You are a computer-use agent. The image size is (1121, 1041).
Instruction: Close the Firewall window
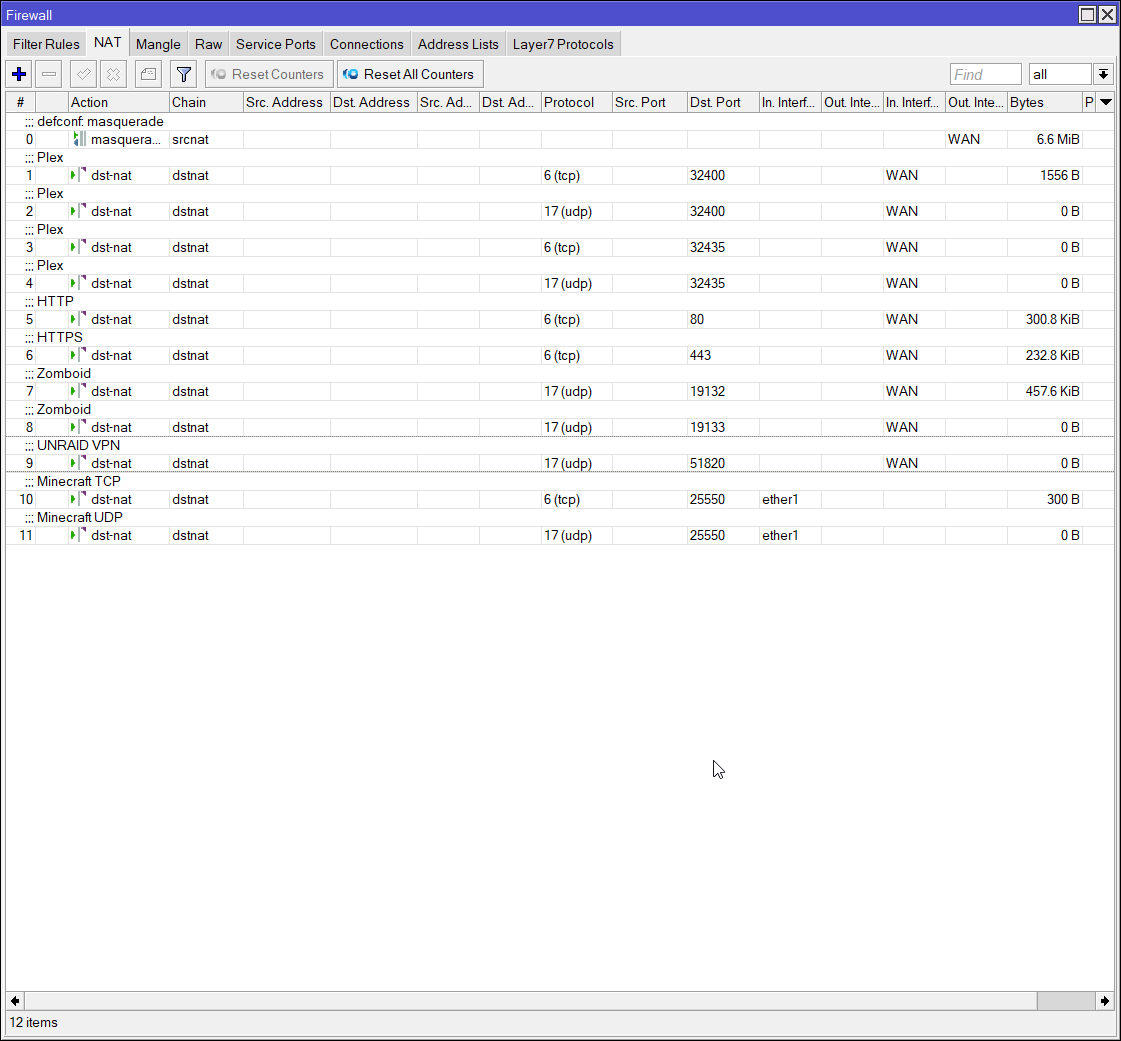pyautogui.click(x=1107, y=14)
